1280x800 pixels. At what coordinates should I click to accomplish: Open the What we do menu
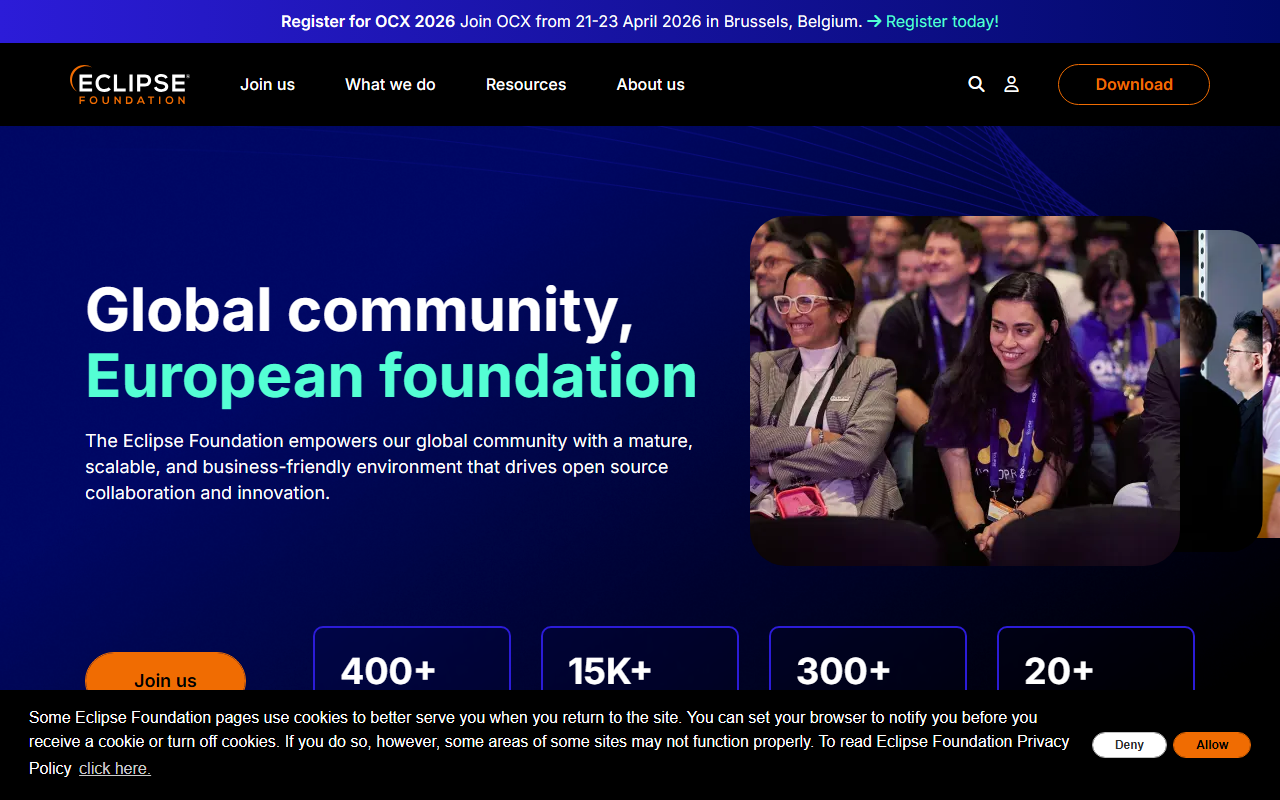click(390, 84)
